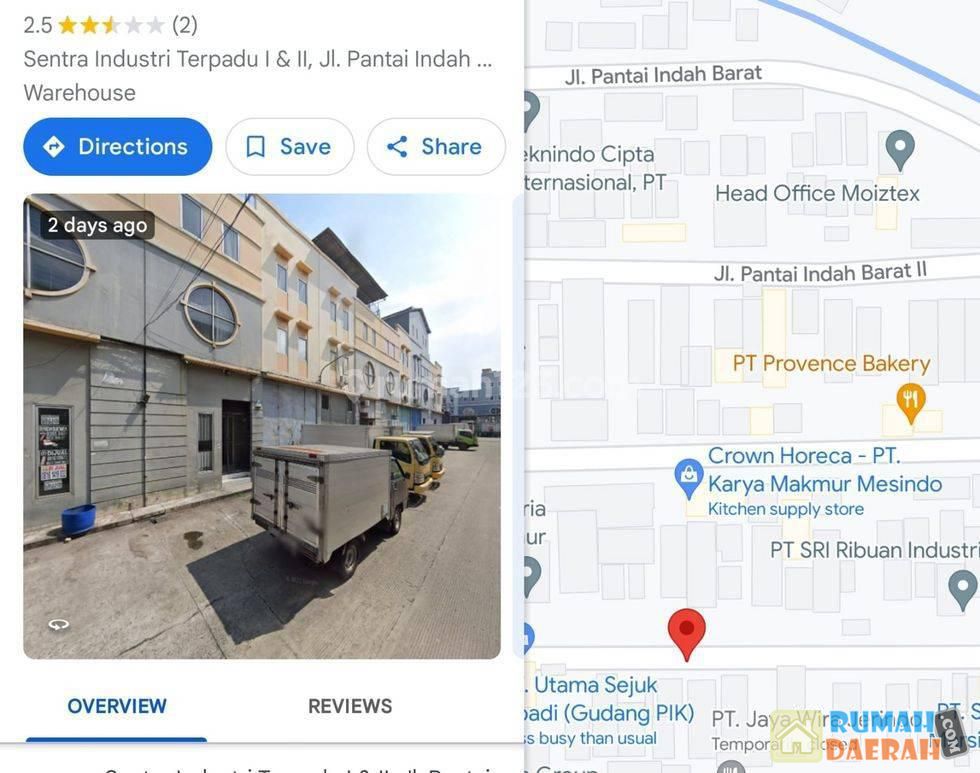Image resolution: width=980 pixels, height=773 pixels.
Task: Click the red location pin on map
Action: coord(686,634)
